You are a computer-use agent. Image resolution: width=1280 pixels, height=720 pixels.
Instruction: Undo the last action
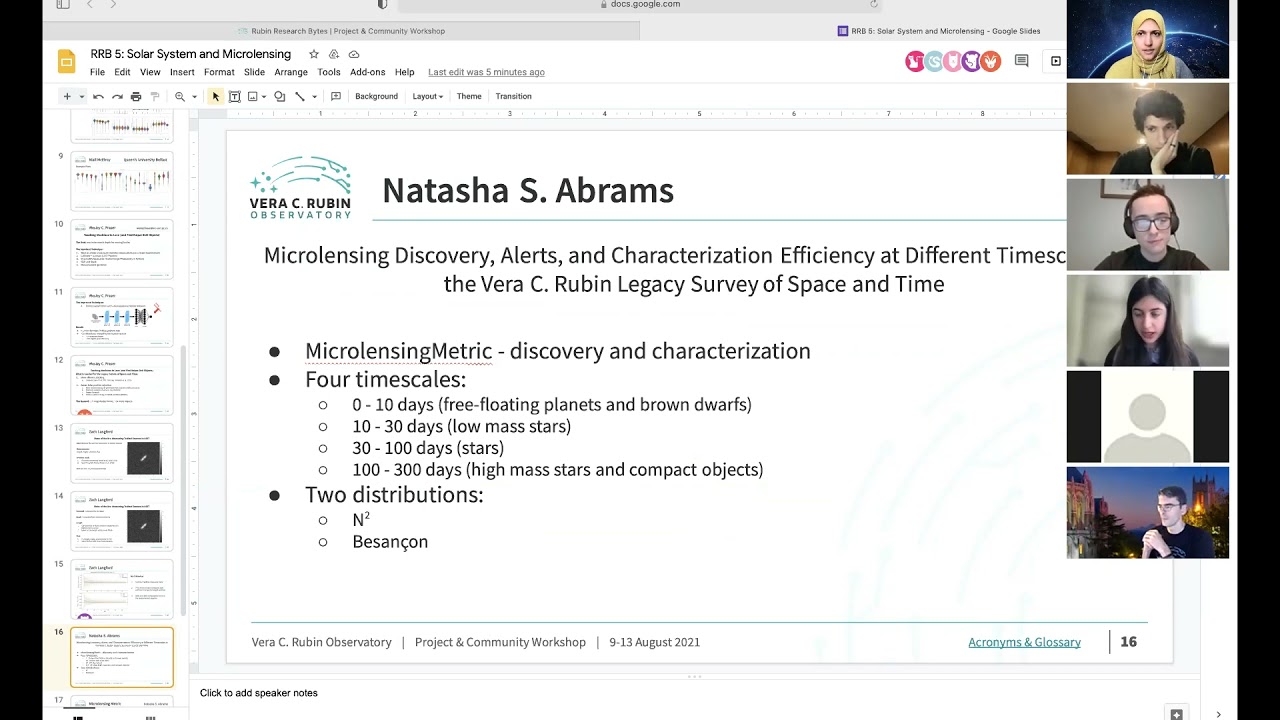click(98, 96)
